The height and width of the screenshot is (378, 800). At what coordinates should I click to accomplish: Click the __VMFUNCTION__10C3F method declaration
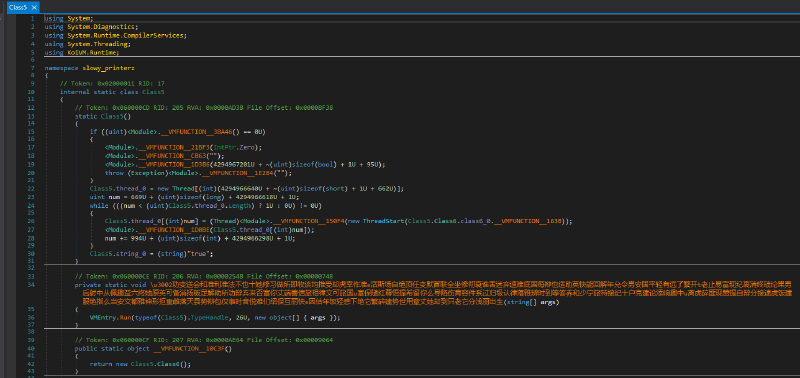tap(189, 349)
